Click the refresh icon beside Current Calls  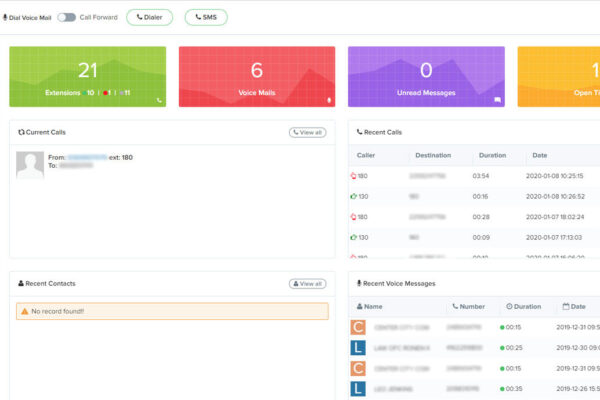21,132
